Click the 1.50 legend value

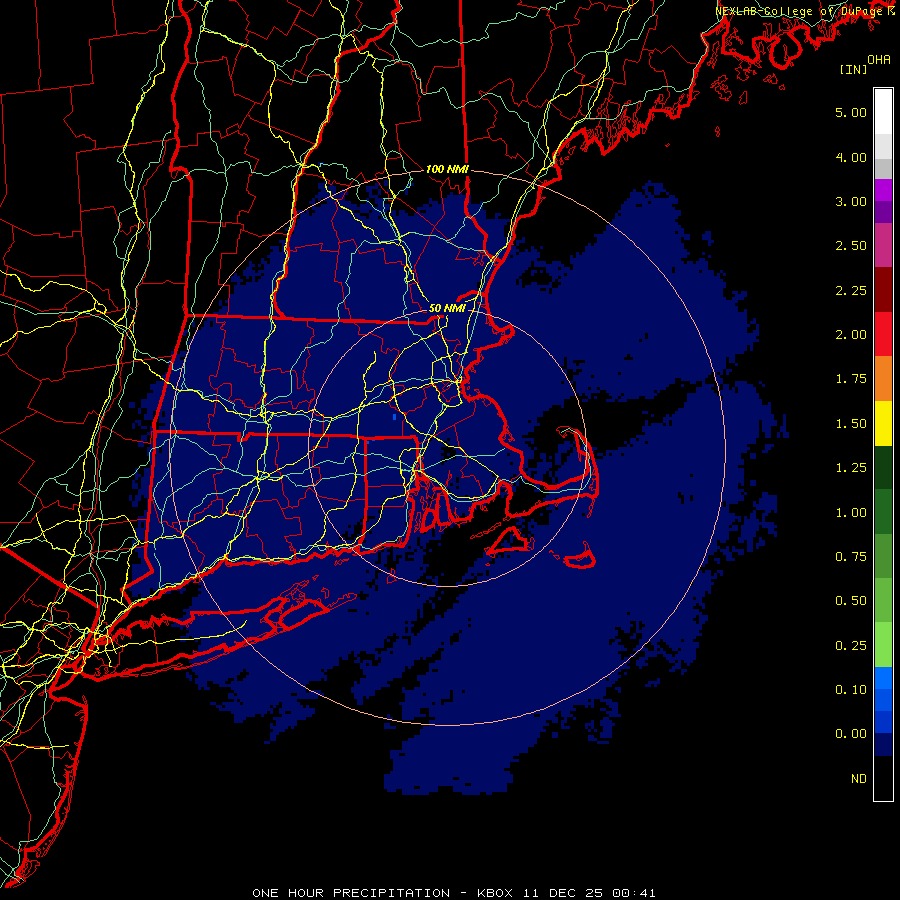pos(851,424)
